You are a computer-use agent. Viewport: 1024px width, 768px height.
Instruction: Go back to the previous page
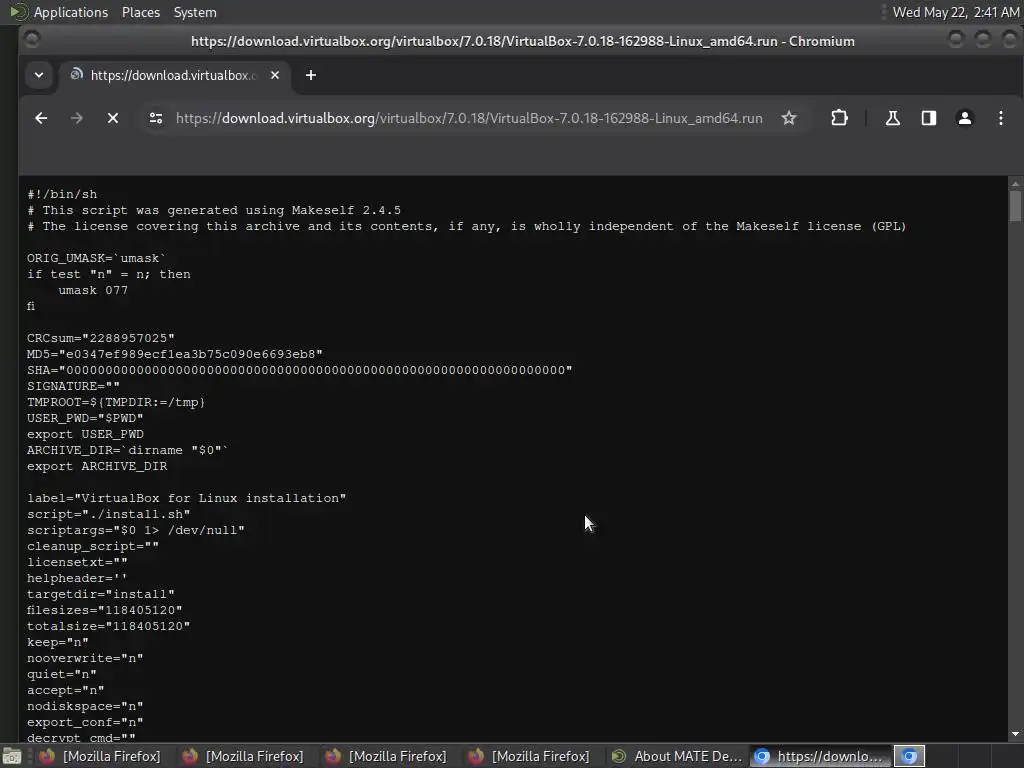[41, 118]
